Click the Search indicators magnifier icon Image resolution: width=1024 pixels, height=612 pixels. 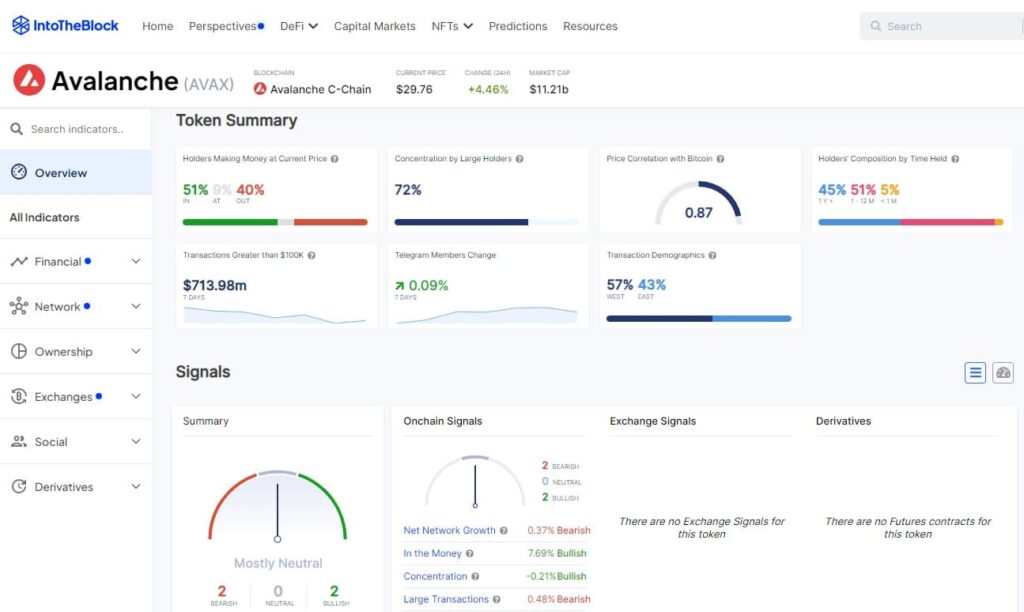(16, 129)
